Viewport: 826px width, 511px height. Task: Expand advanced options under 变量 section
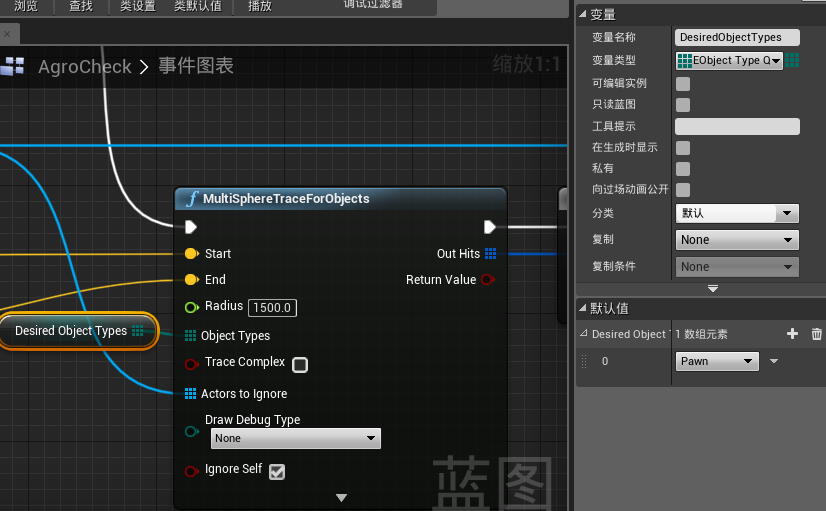[x=713, y=289]
